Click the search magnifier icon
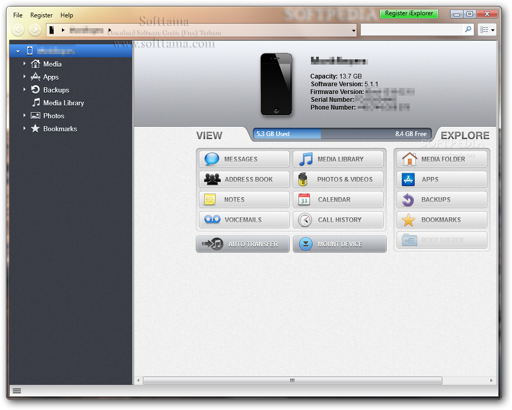 point(468,29)
